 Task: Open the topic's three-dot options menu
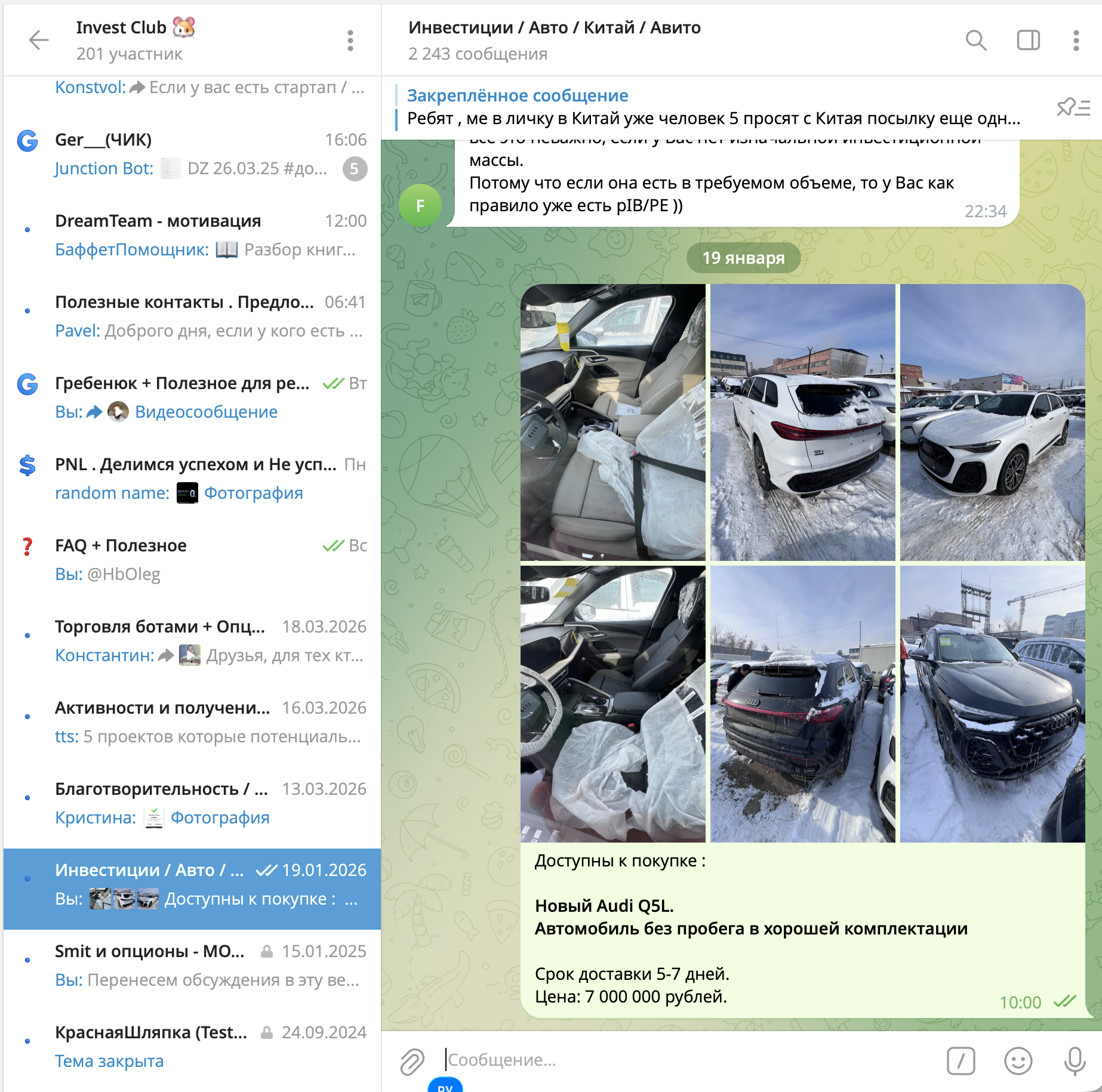(x=1076, y=41)
